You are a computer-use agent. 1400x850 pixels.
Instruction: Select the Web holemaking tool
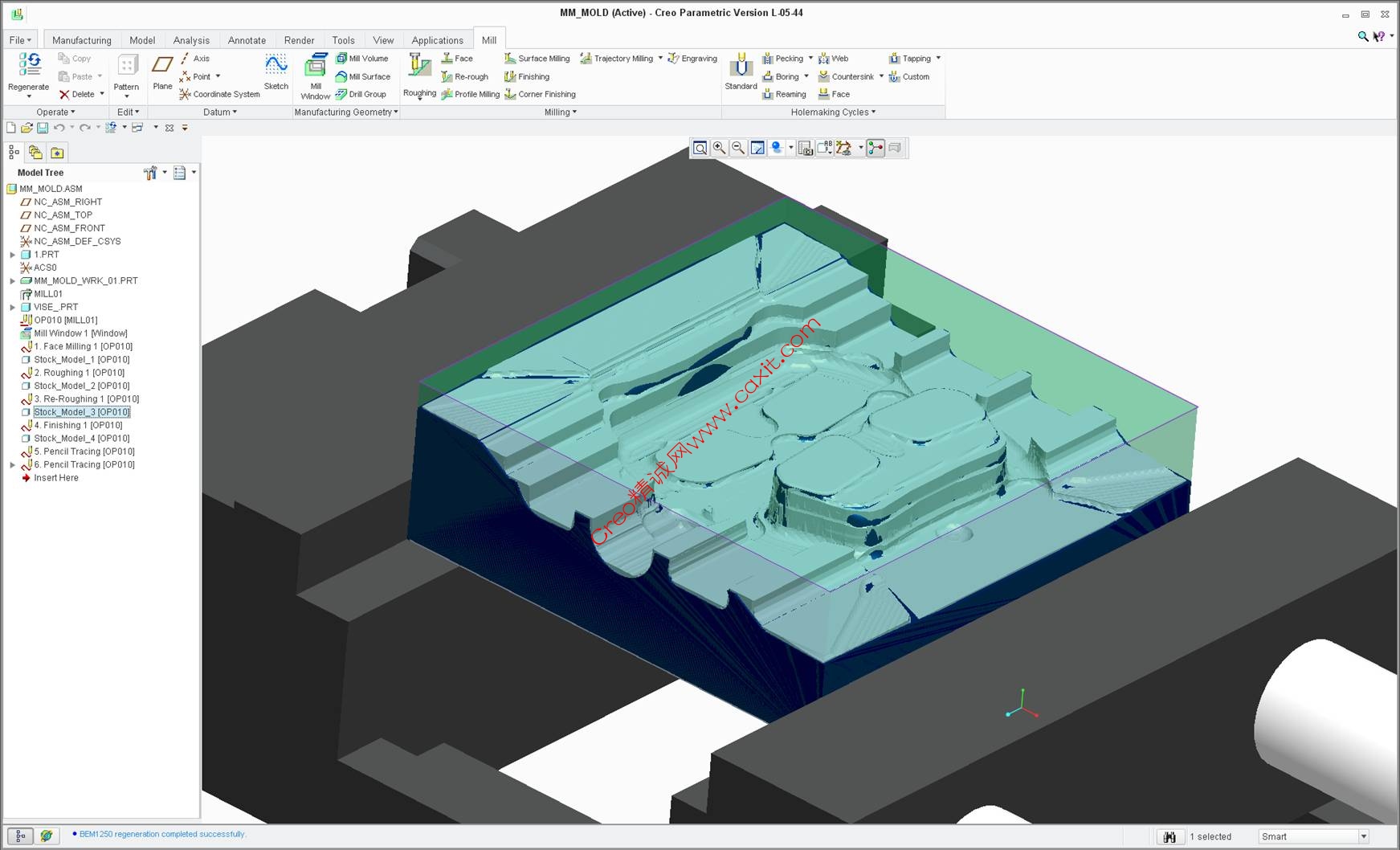click(833, 59)
